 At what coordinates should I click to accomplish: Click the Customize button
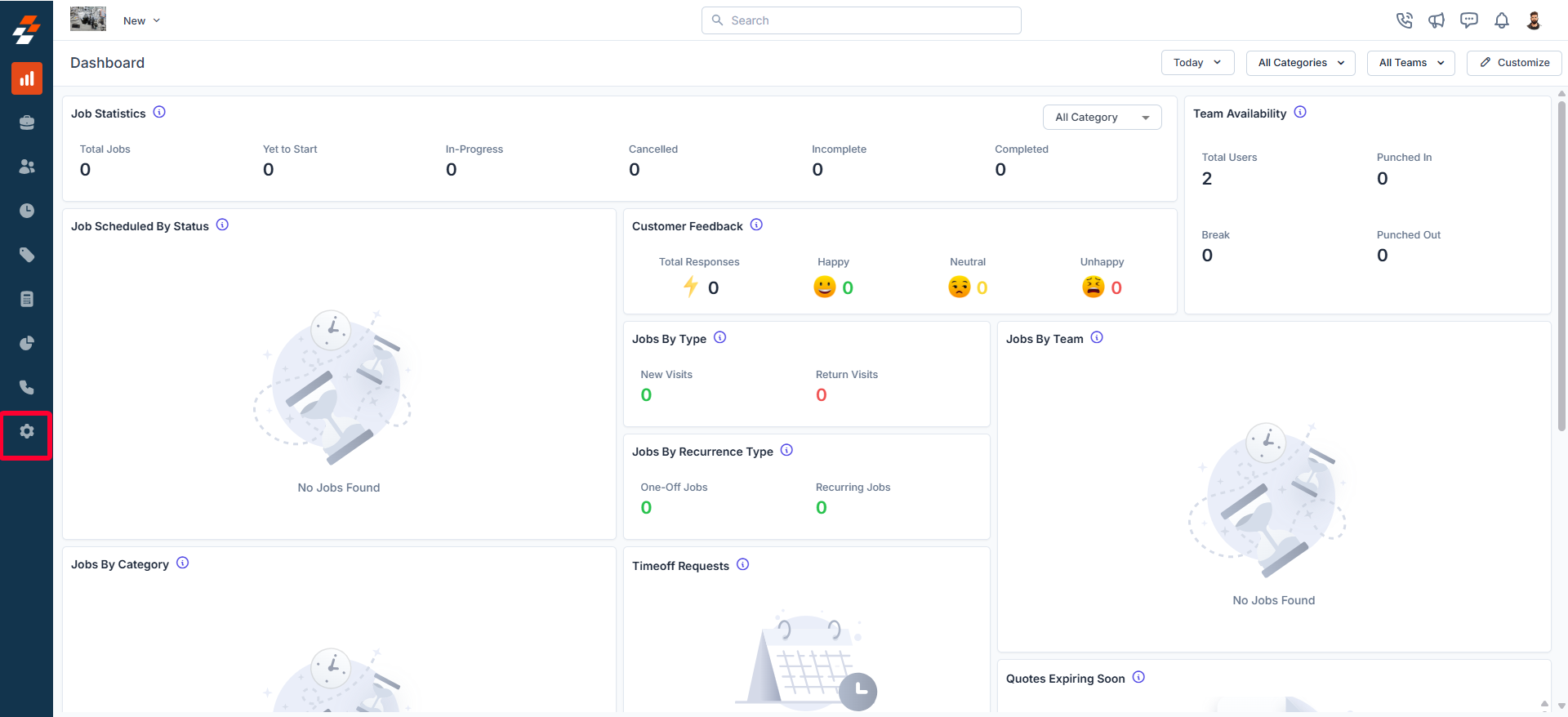pos(1514,63)
